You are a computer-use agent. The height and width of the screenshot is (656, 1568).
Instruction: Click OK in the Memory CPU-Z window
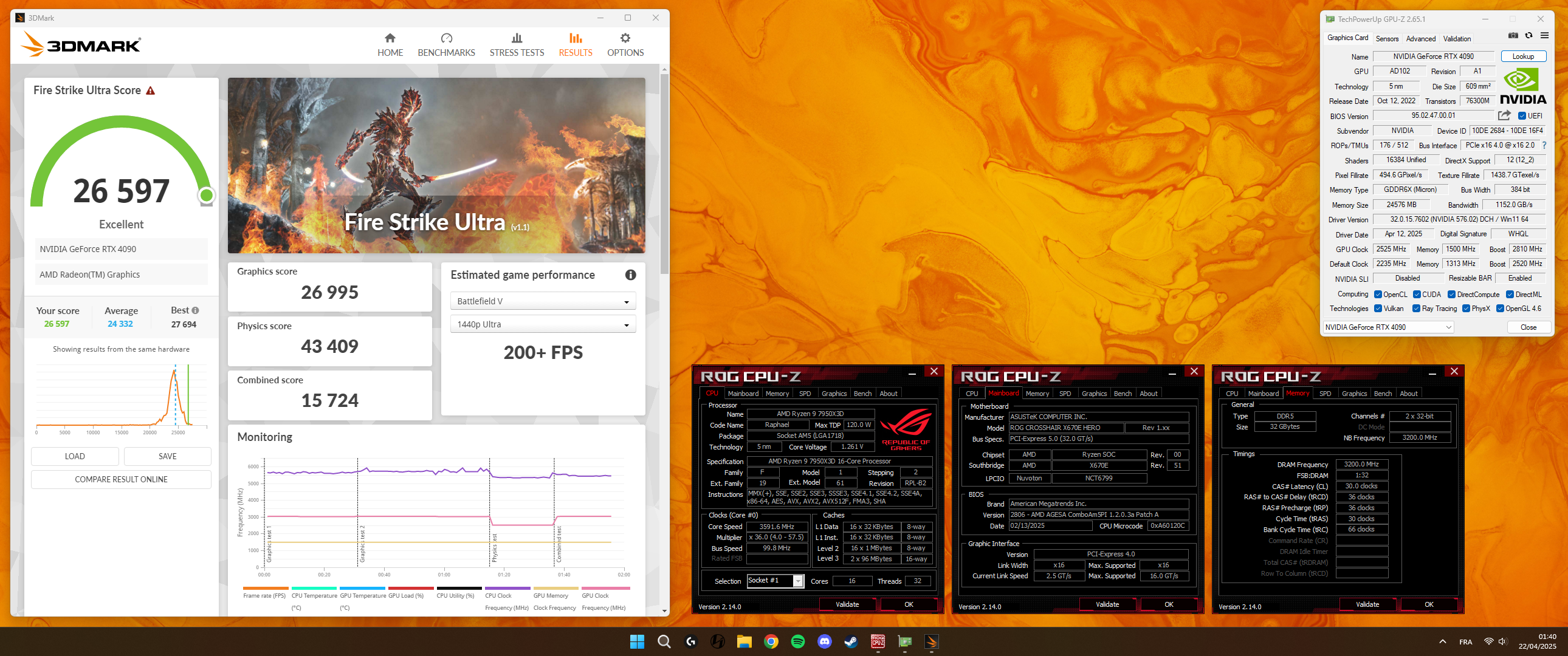click(1429, 604)
